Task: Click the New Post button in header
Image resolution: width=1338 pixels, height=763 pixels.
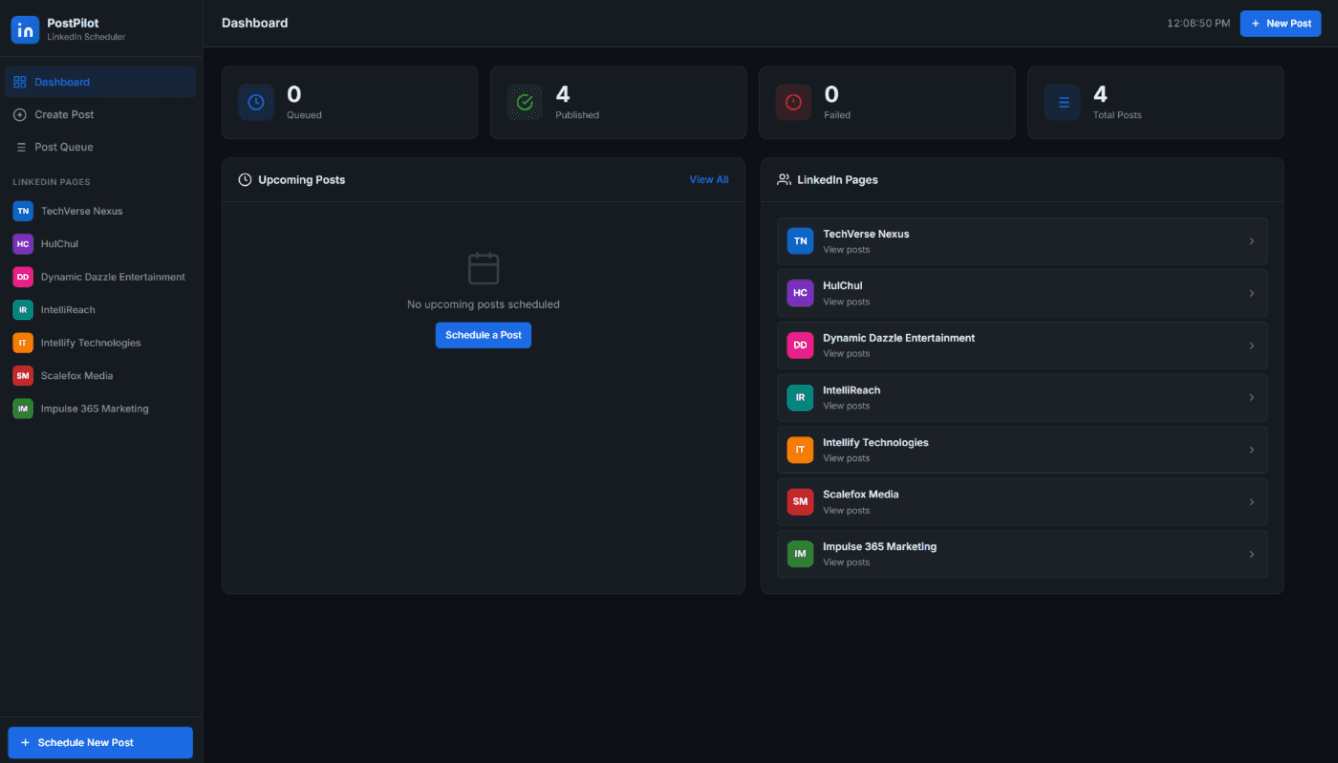Action: click(1280, 23)
